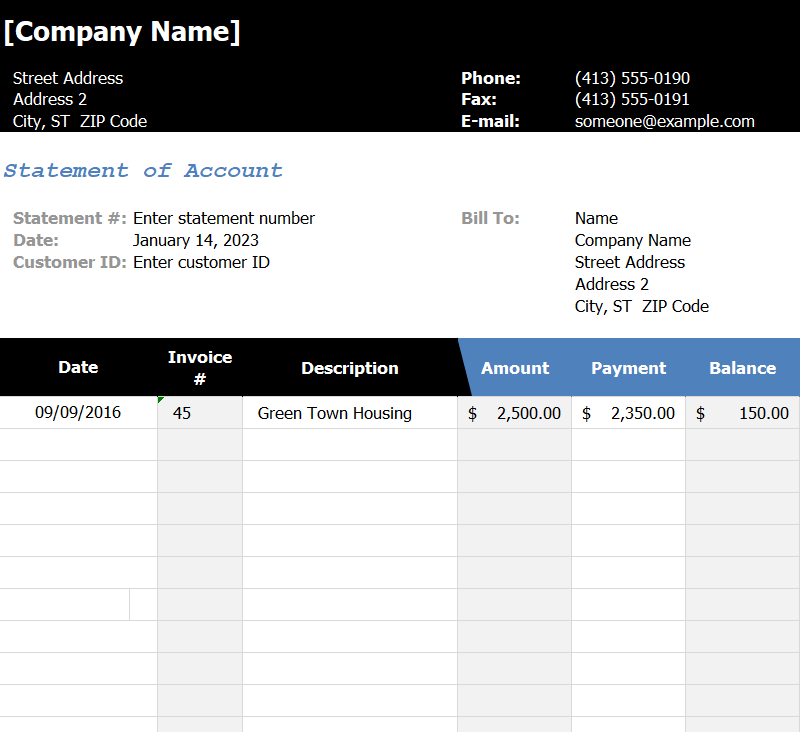Select the $2,350.00 payment cell

pos(628,413)
